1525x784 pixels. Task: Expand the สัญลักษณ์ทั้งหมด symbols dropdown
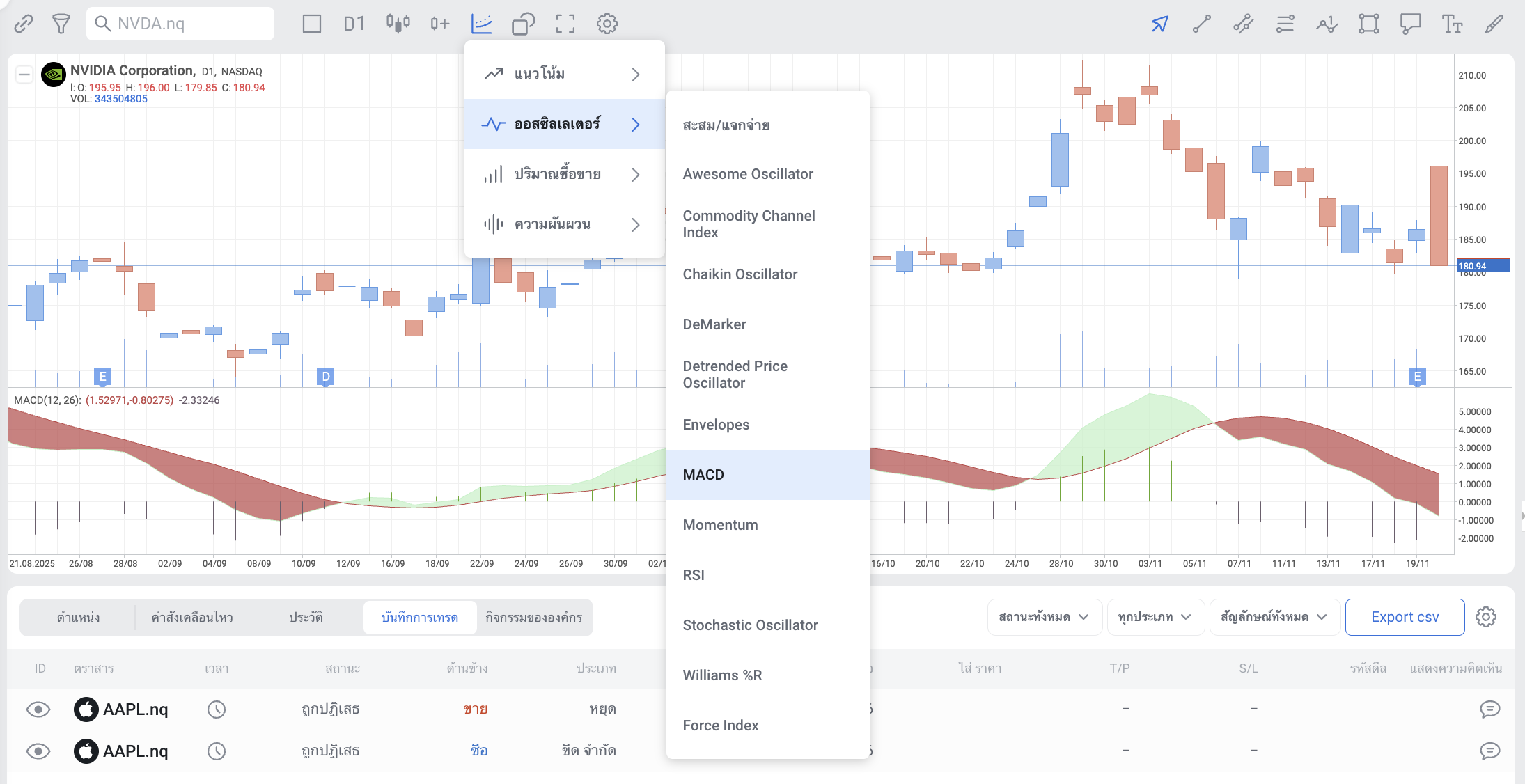click(x=1274, y=617)
